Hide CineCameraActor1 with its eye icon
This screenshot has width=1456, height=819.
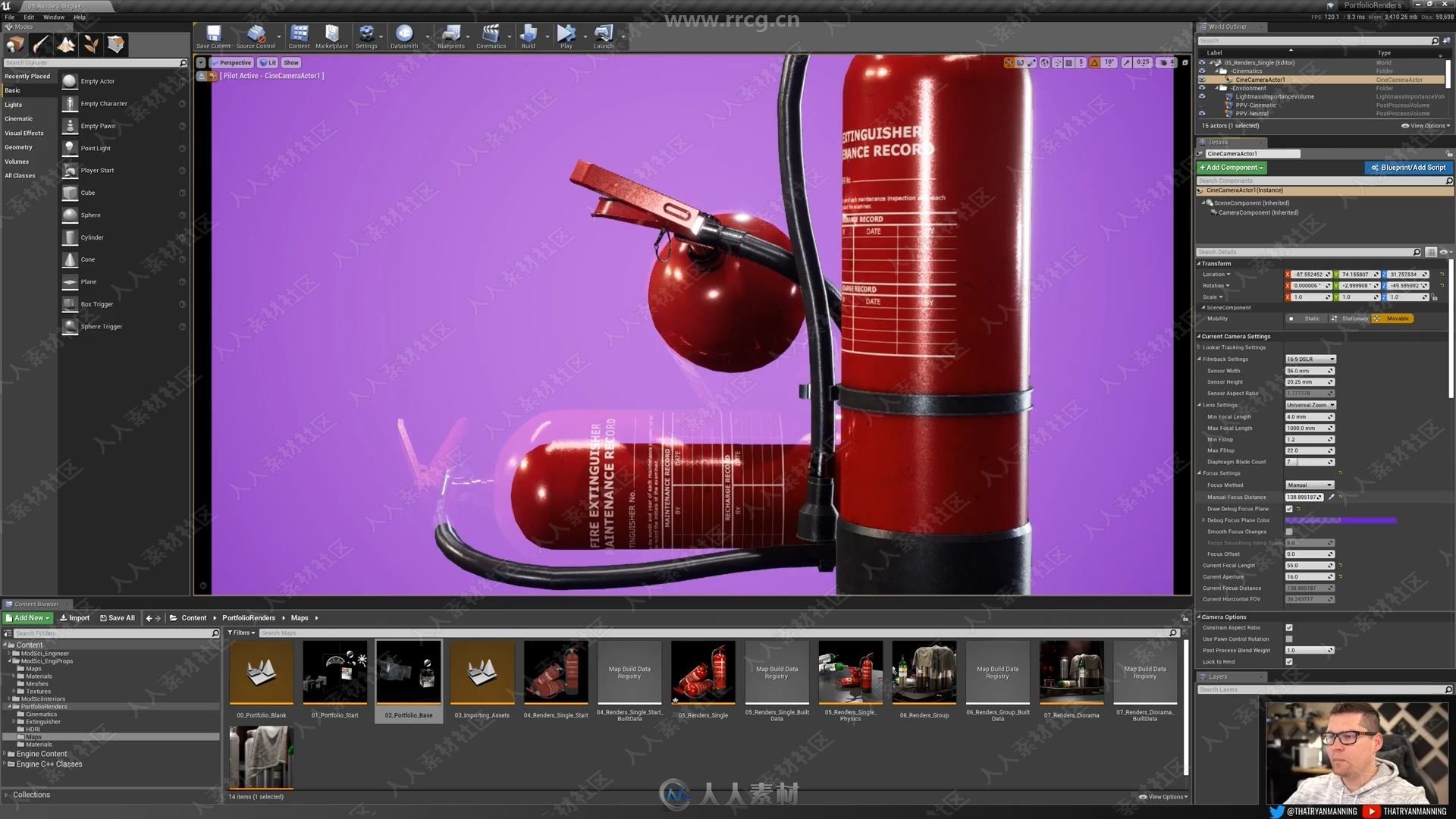[x=1202, y=80]
